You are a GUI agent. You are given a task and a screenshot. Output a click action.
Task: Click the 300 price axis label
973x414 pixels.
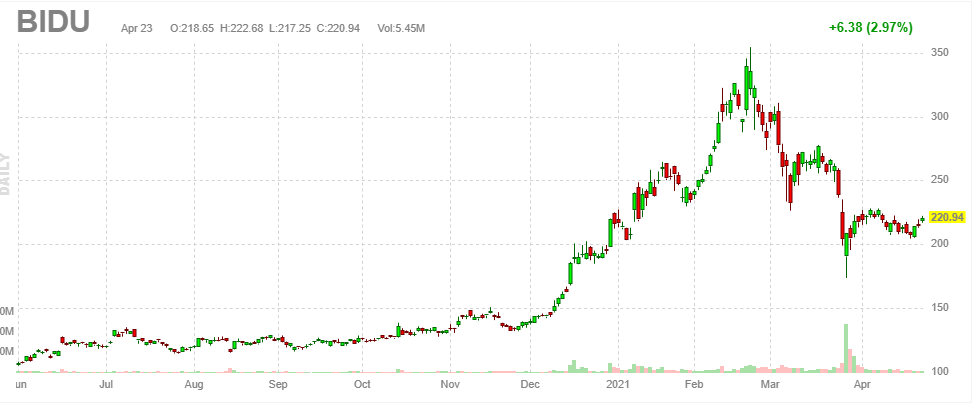click(x=939, y=117)
